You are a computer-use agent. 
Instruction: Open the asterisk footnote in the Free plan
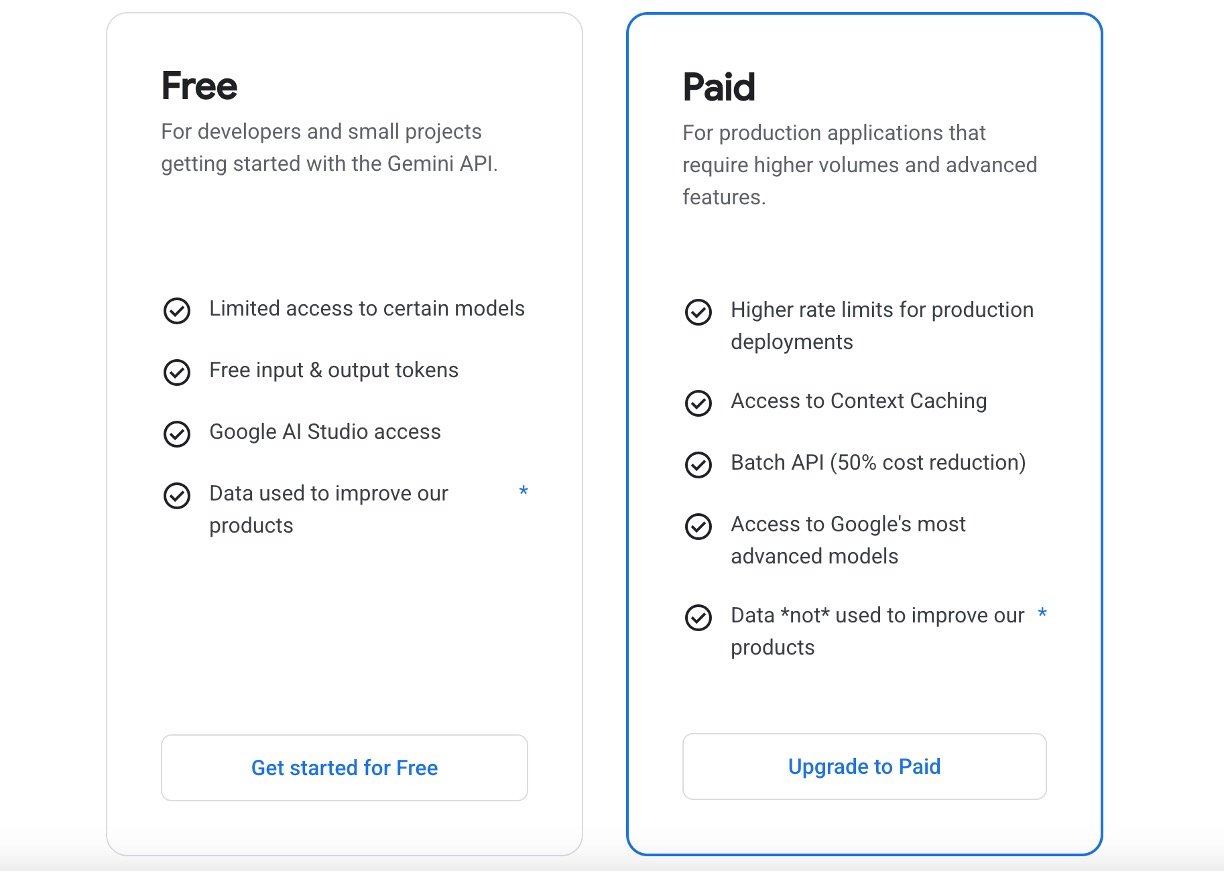click(523, 492)
